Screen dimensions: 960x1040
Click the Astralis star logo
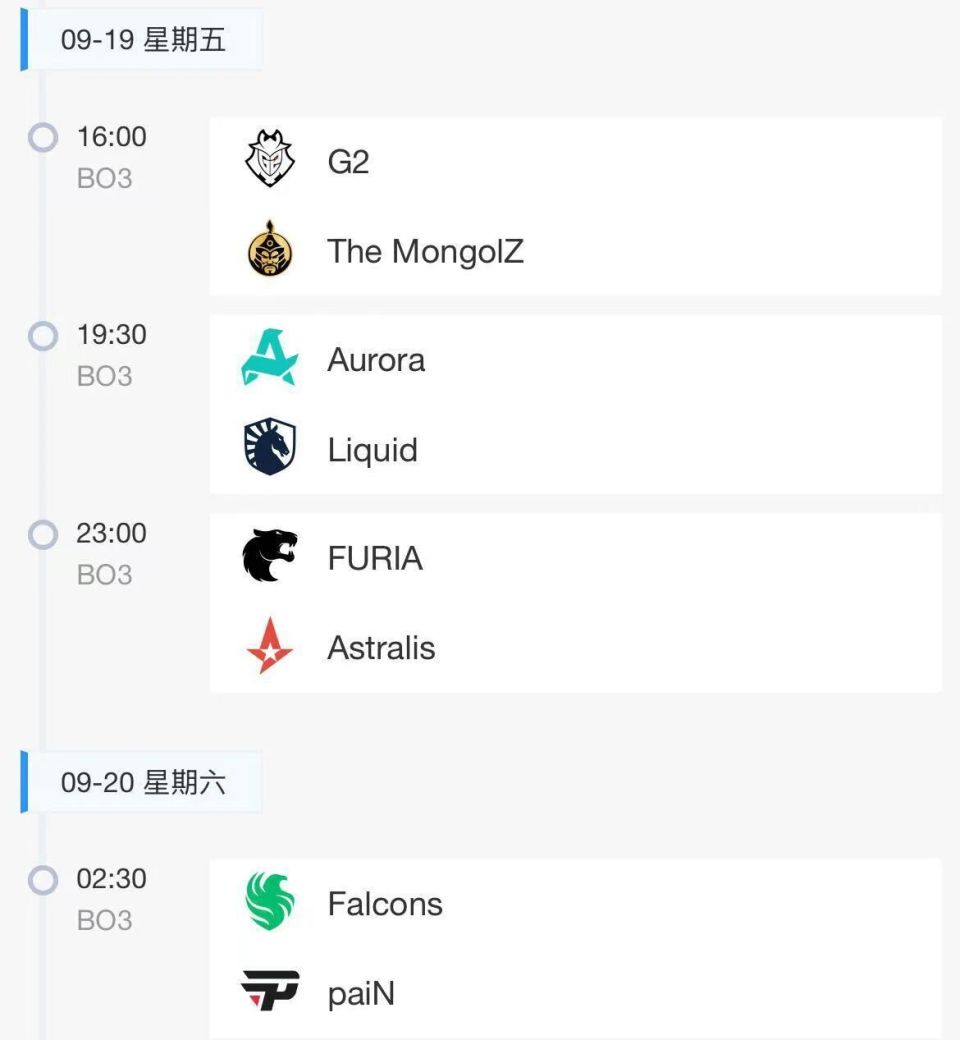[x=269, y=645]
